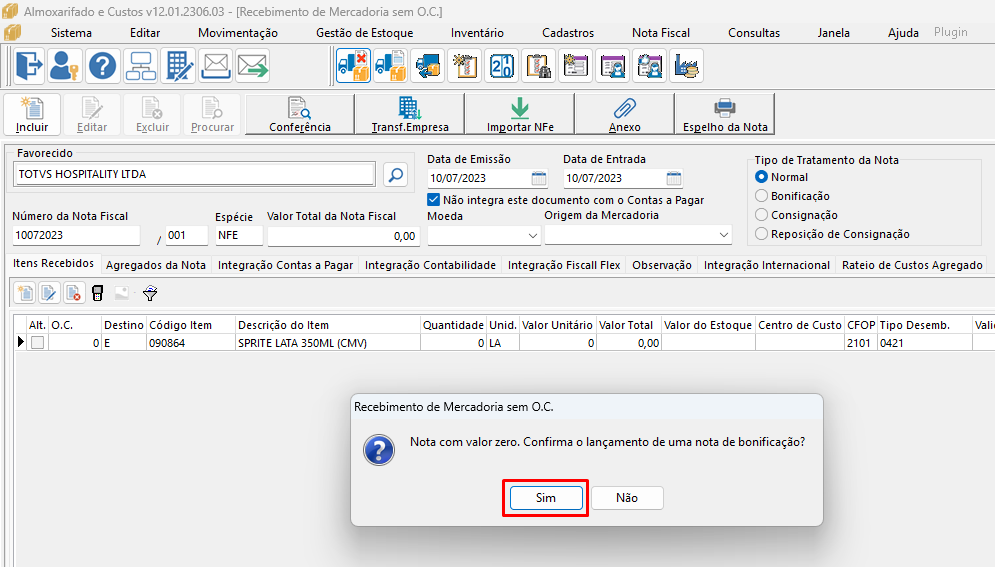Viewport: 995px width, 567px height.
Task: Open the blue question mark help icon
Action: click(x=102, y=66)
